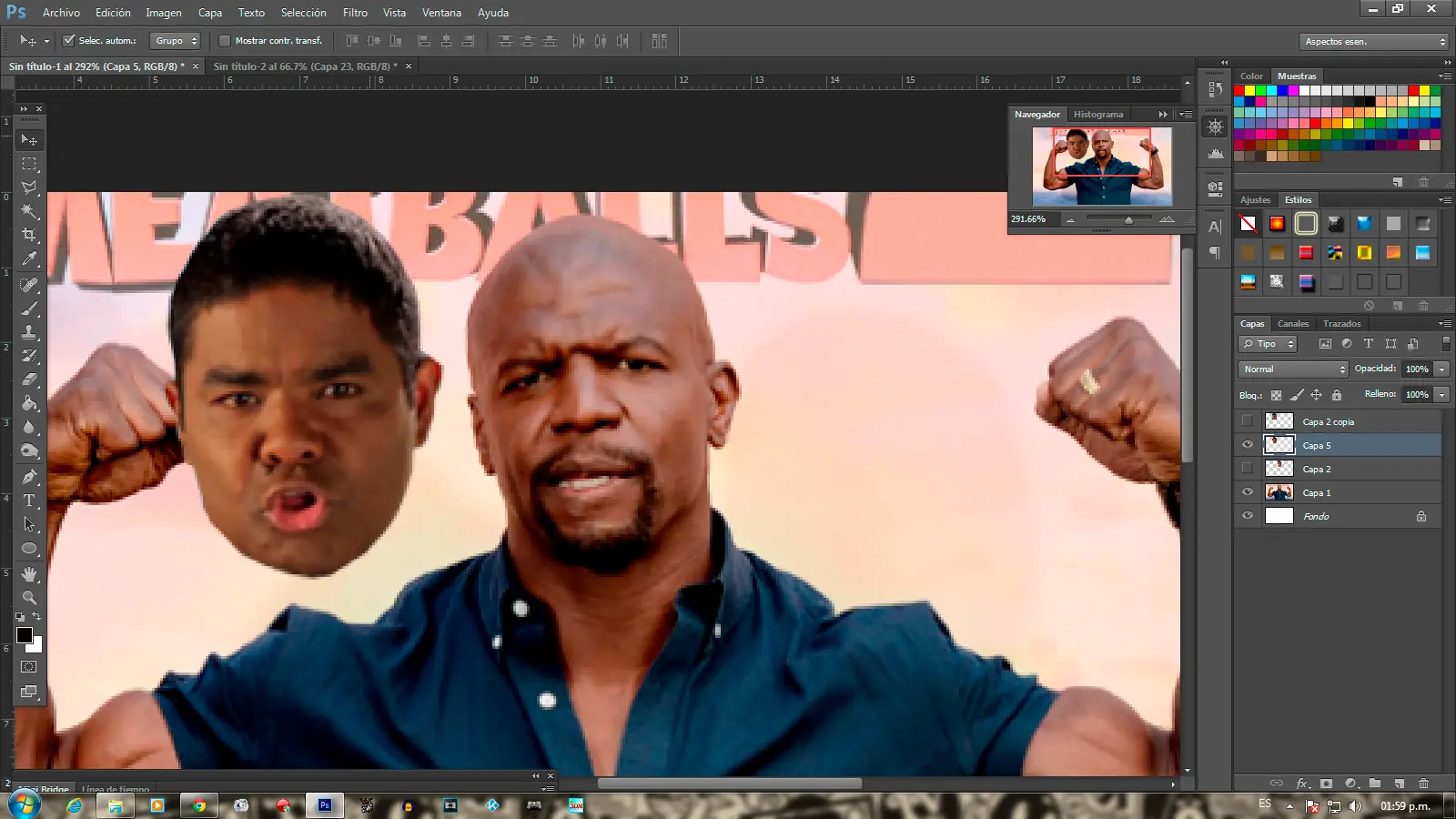
Task: Select the Pen tool
Action: [x=29, y=477]
